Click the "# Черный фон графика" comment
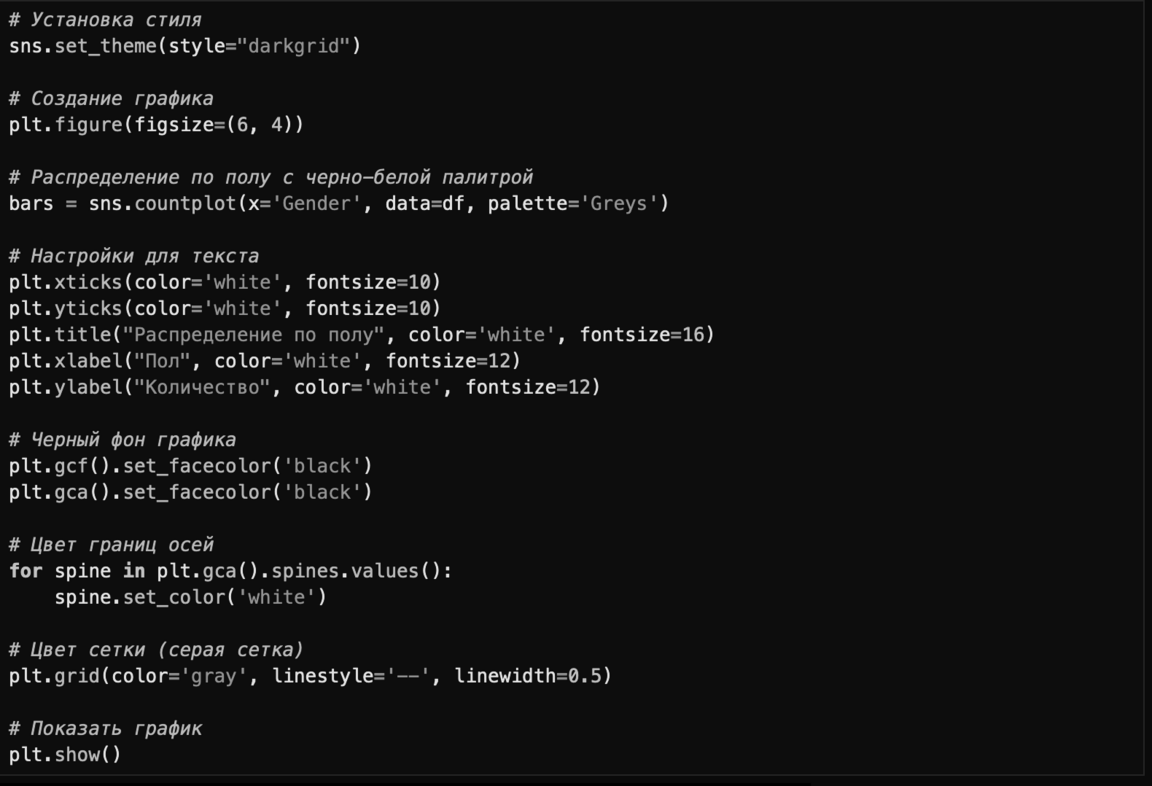Screen dimensions: 1152x786 pos(122,440)
